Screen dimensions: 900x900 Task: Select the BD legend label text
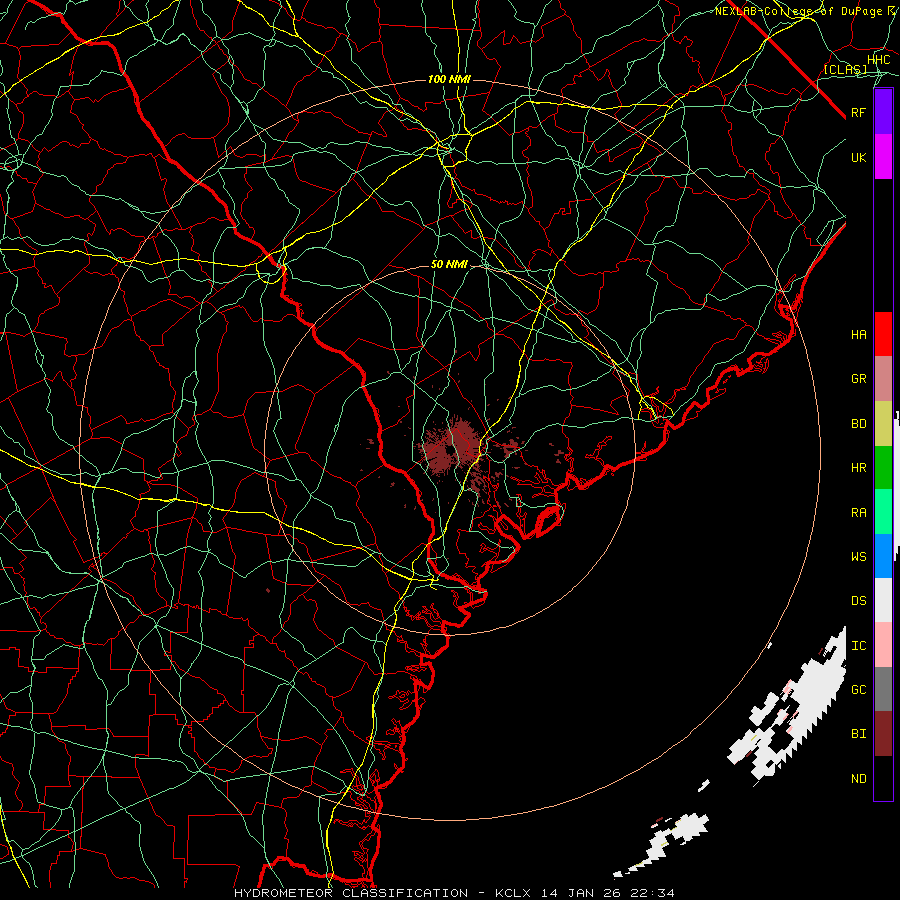tap(858, 424)
